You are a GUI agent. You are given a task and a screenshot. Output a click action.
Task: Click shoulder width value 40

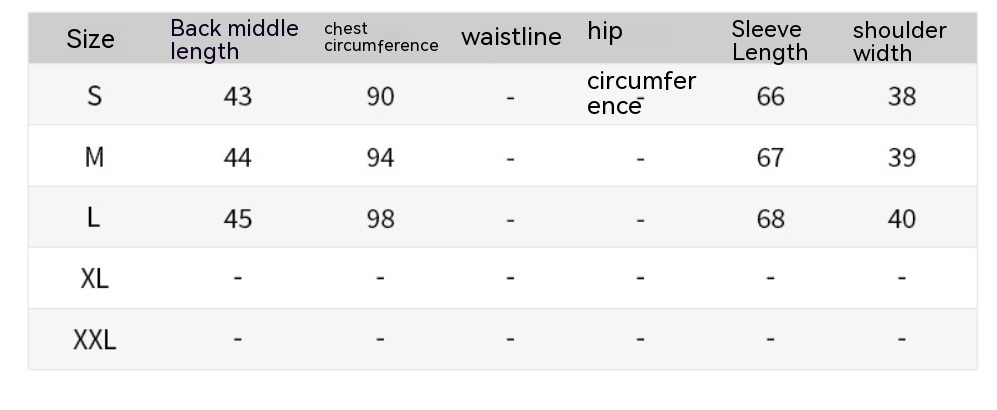(901, 218)
